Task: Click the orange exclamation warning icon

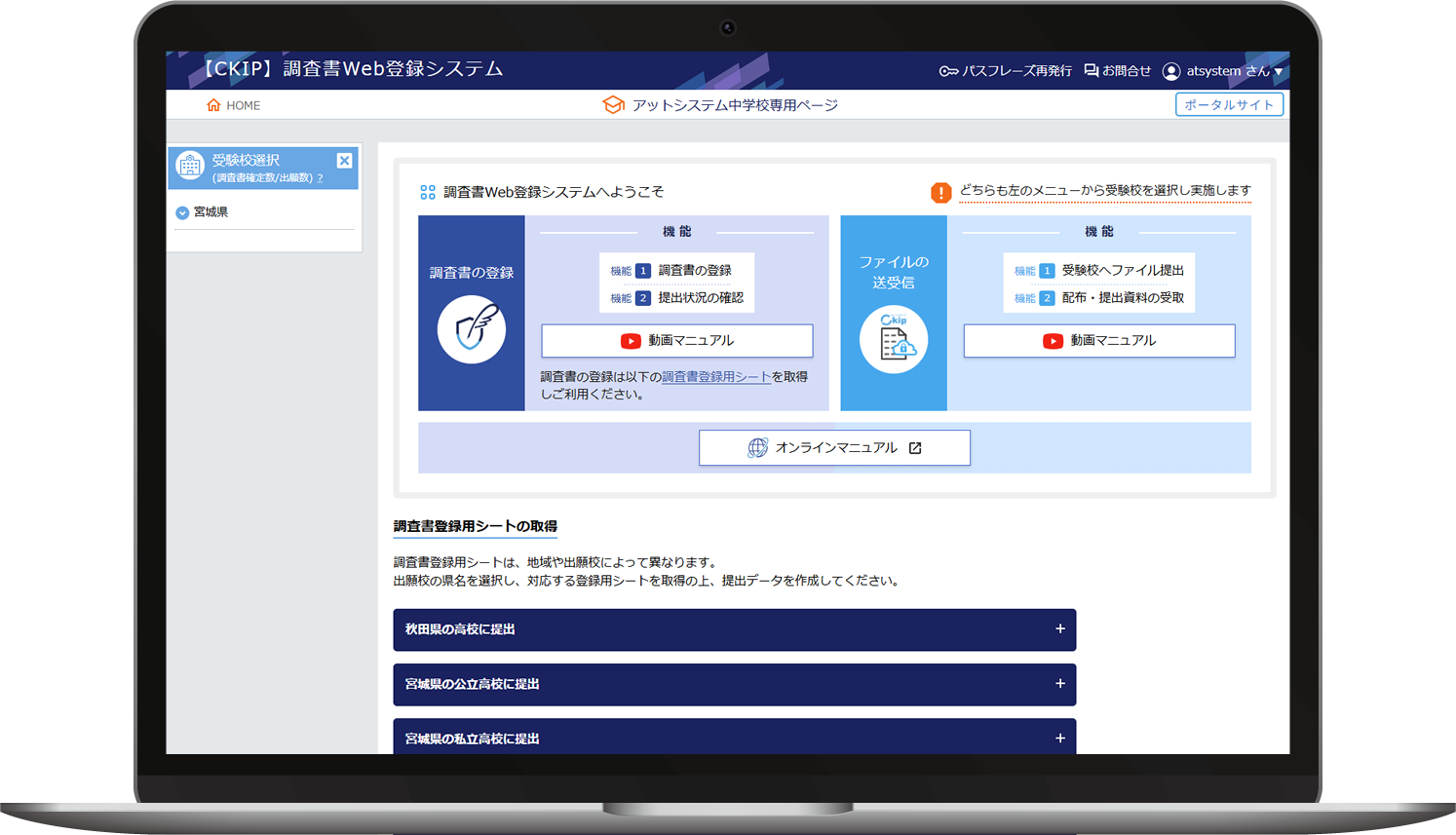Action: point(940,192)
